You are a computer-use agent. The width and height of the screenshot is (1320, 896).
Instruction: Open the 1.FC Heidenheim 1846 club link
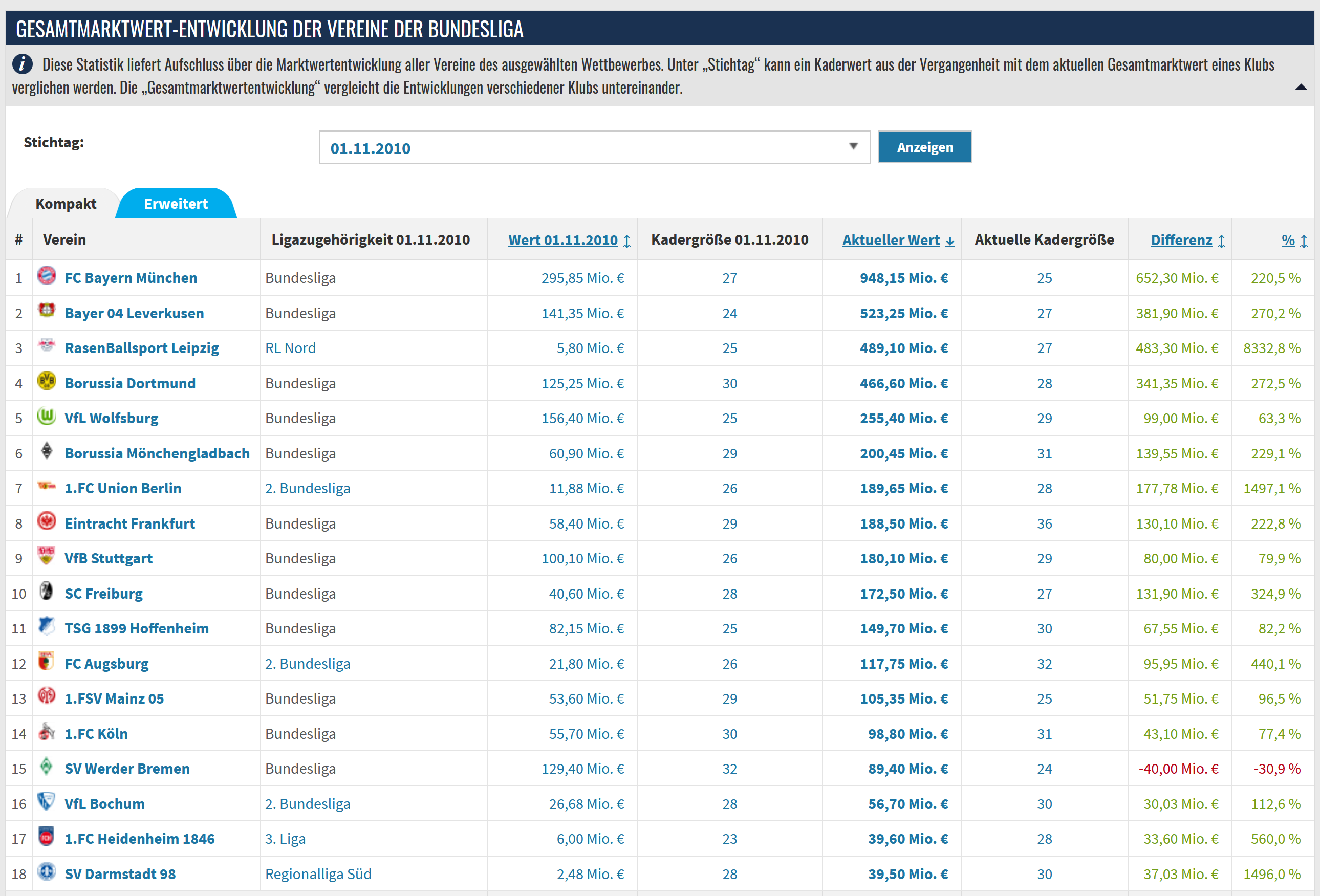point(140,839)
